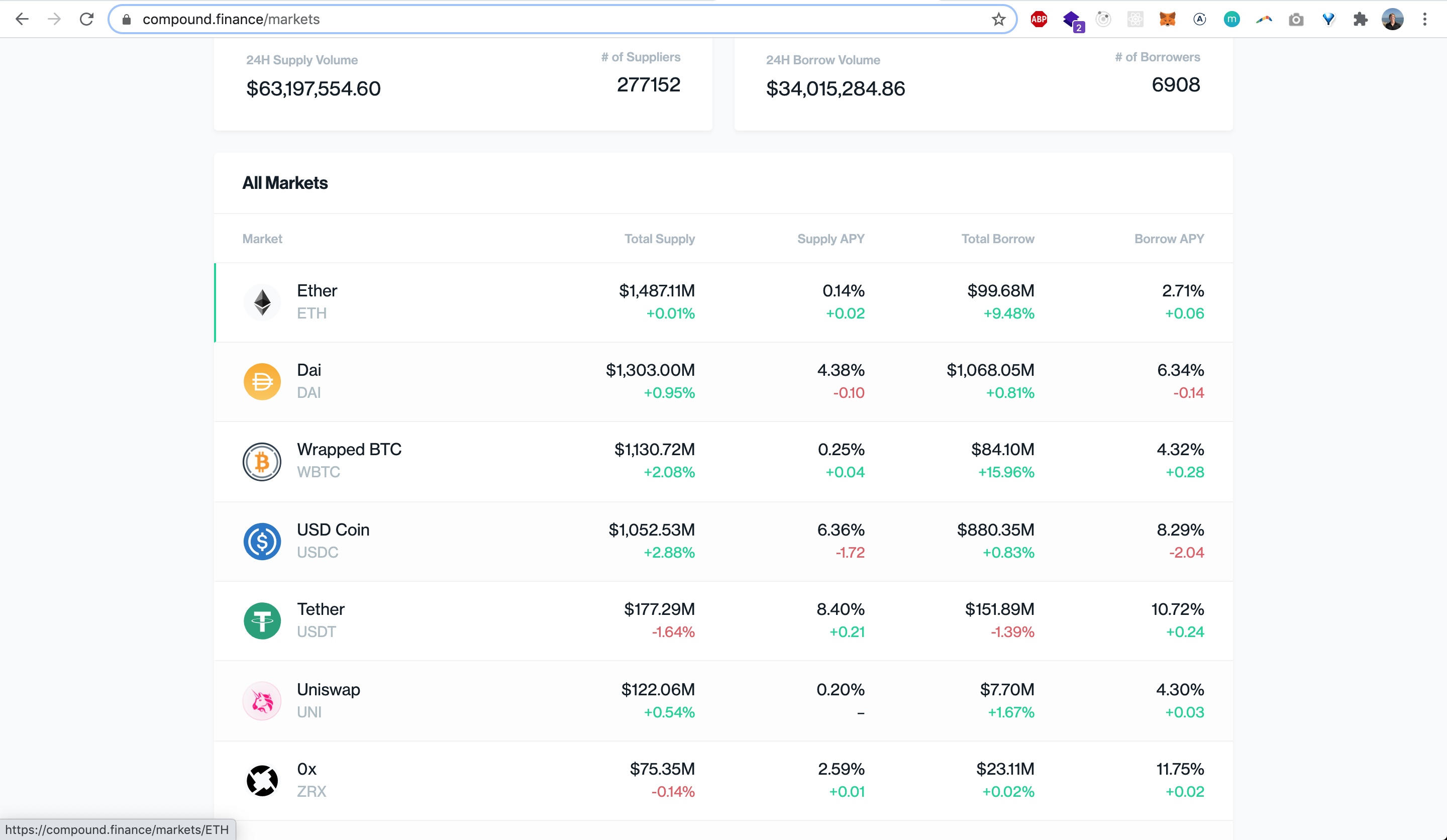Click the black 0x ZRX icon
Image resolution: width=1447 pixels, height=840 pixels.
coord(262,780)
